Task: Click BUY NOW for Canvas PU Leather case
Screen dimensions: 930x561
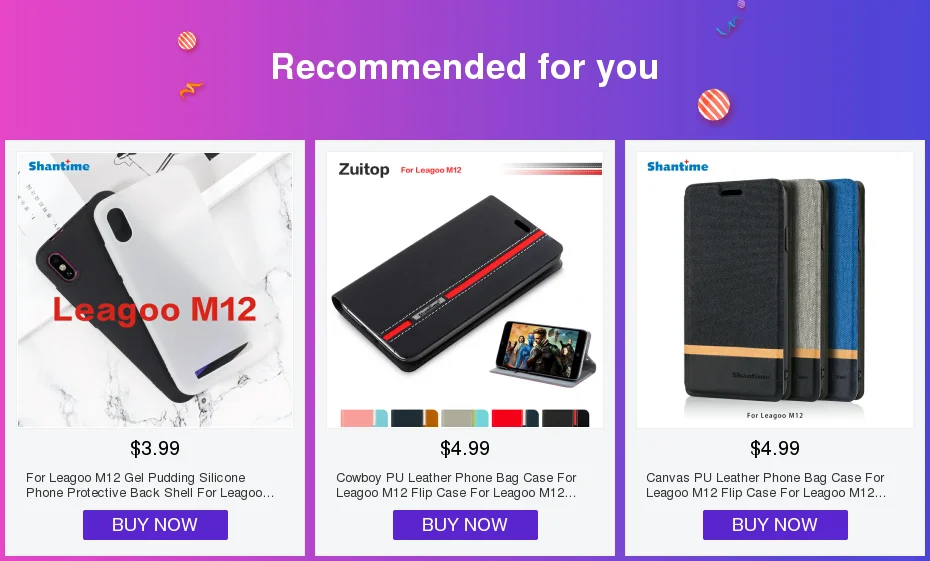Action: pyautogui.click(x=775, y=525)
